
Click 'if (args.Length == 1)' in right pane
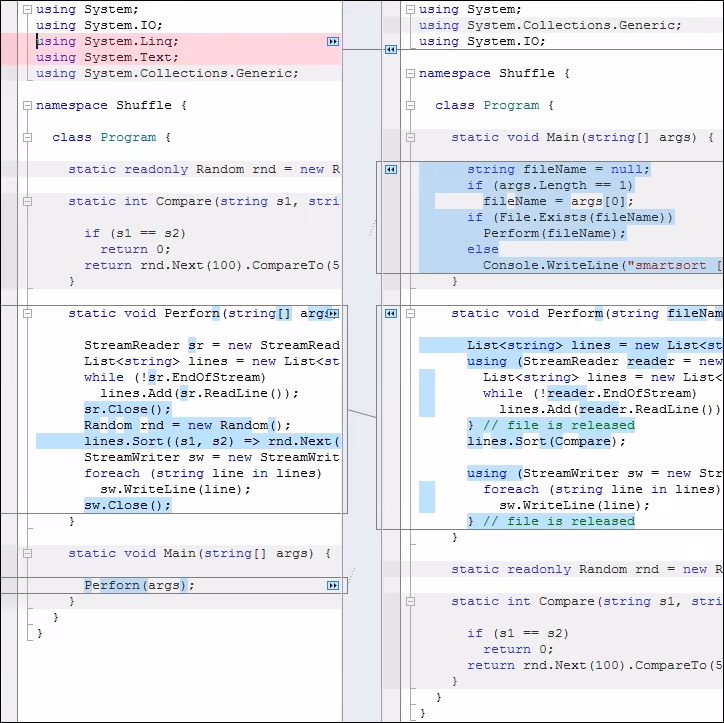550,185
